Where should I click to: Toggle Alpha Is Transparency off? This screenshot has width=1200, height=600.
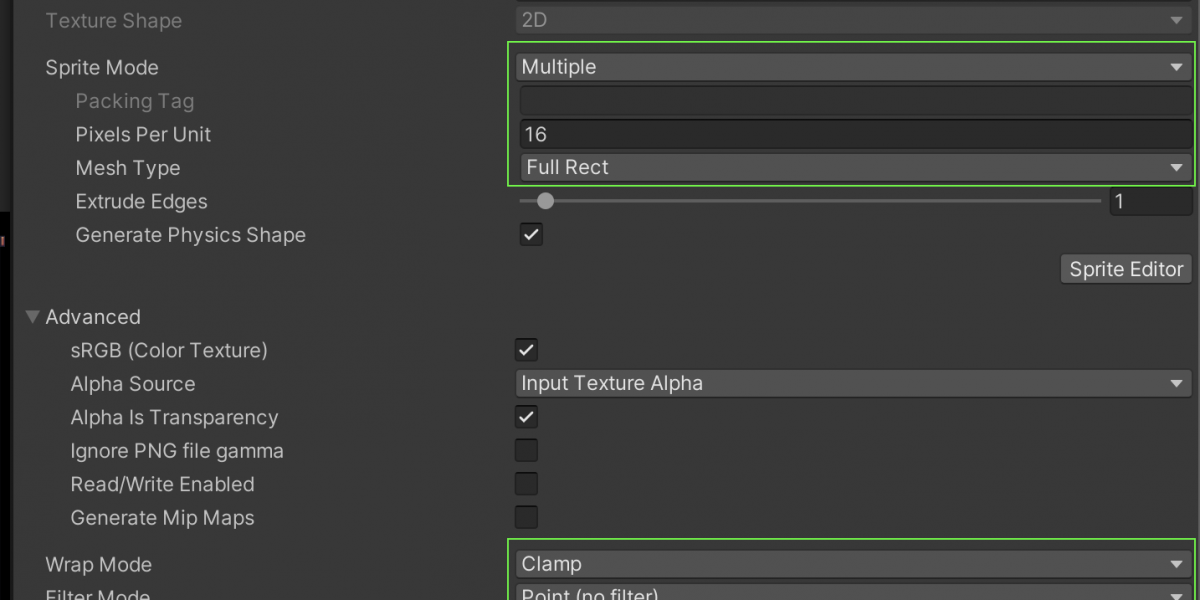(x=526, y=417)
